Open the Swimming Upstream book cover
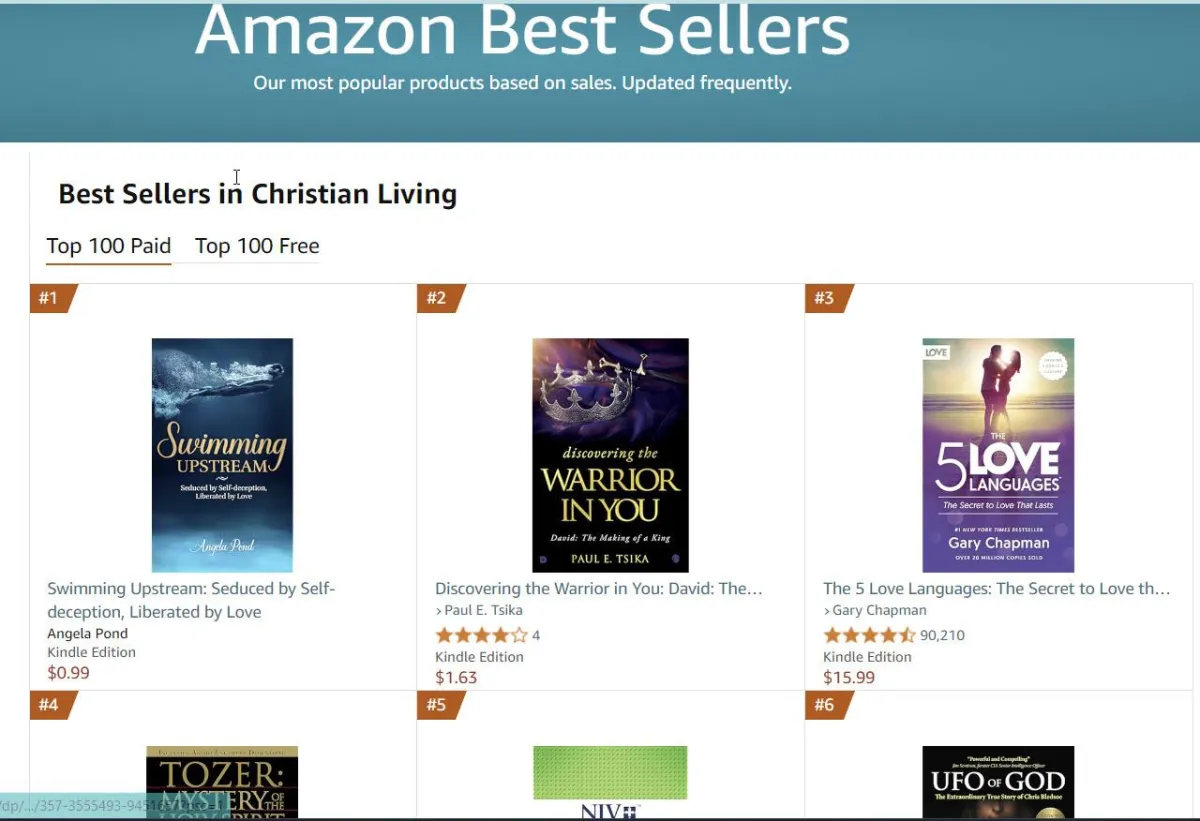Screen dimensions: 1200x821 (222, 455)
